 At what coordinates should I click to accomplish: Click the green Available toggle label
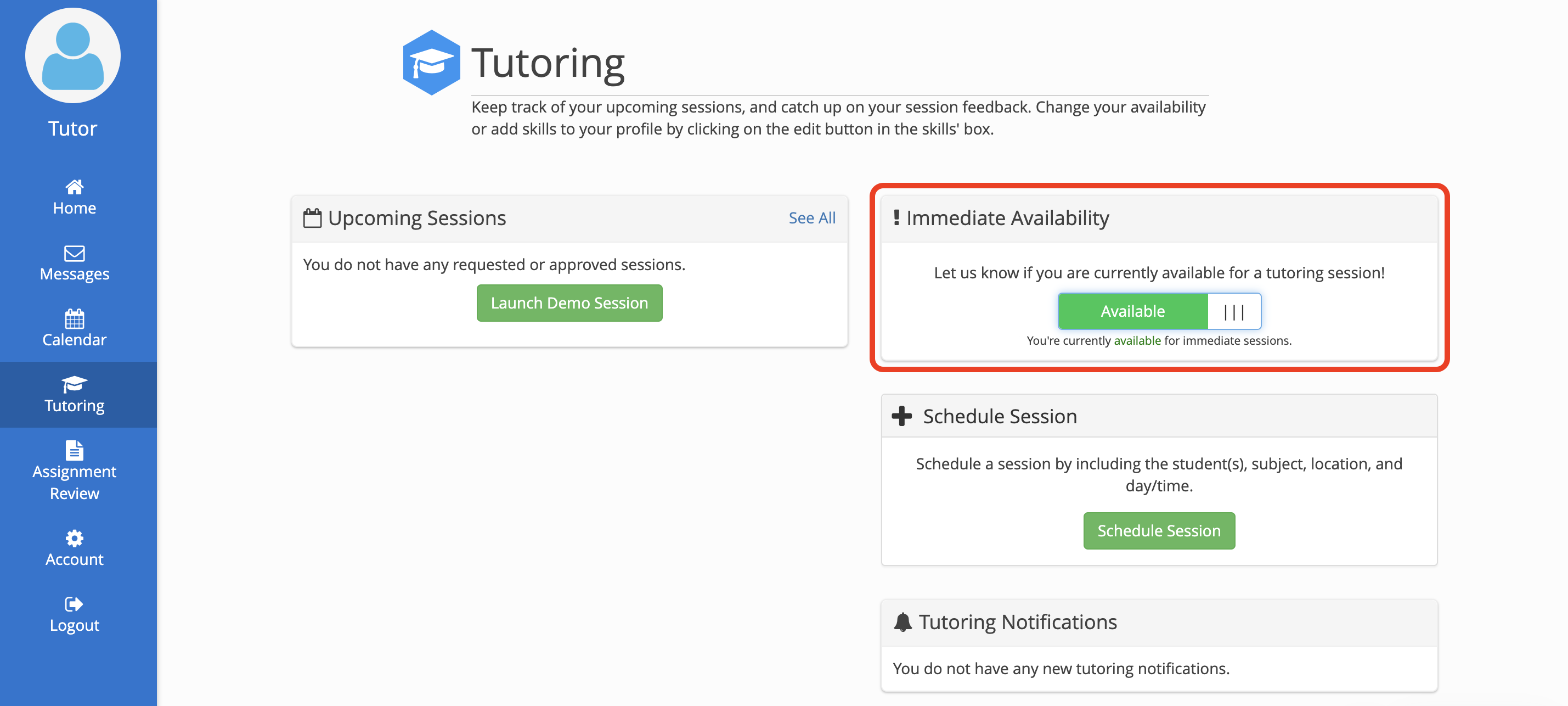coord(1133,311)
